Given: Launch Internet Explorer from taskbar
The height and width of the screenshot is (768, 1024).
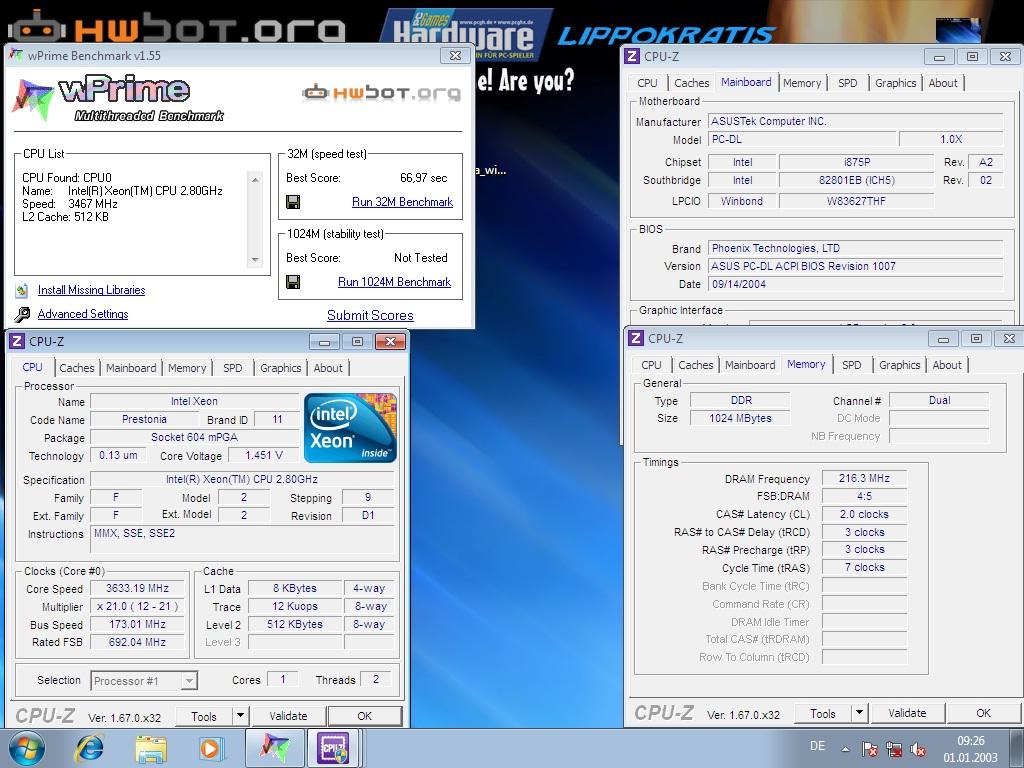Looking at the screenshot, I should click(89, 748).
